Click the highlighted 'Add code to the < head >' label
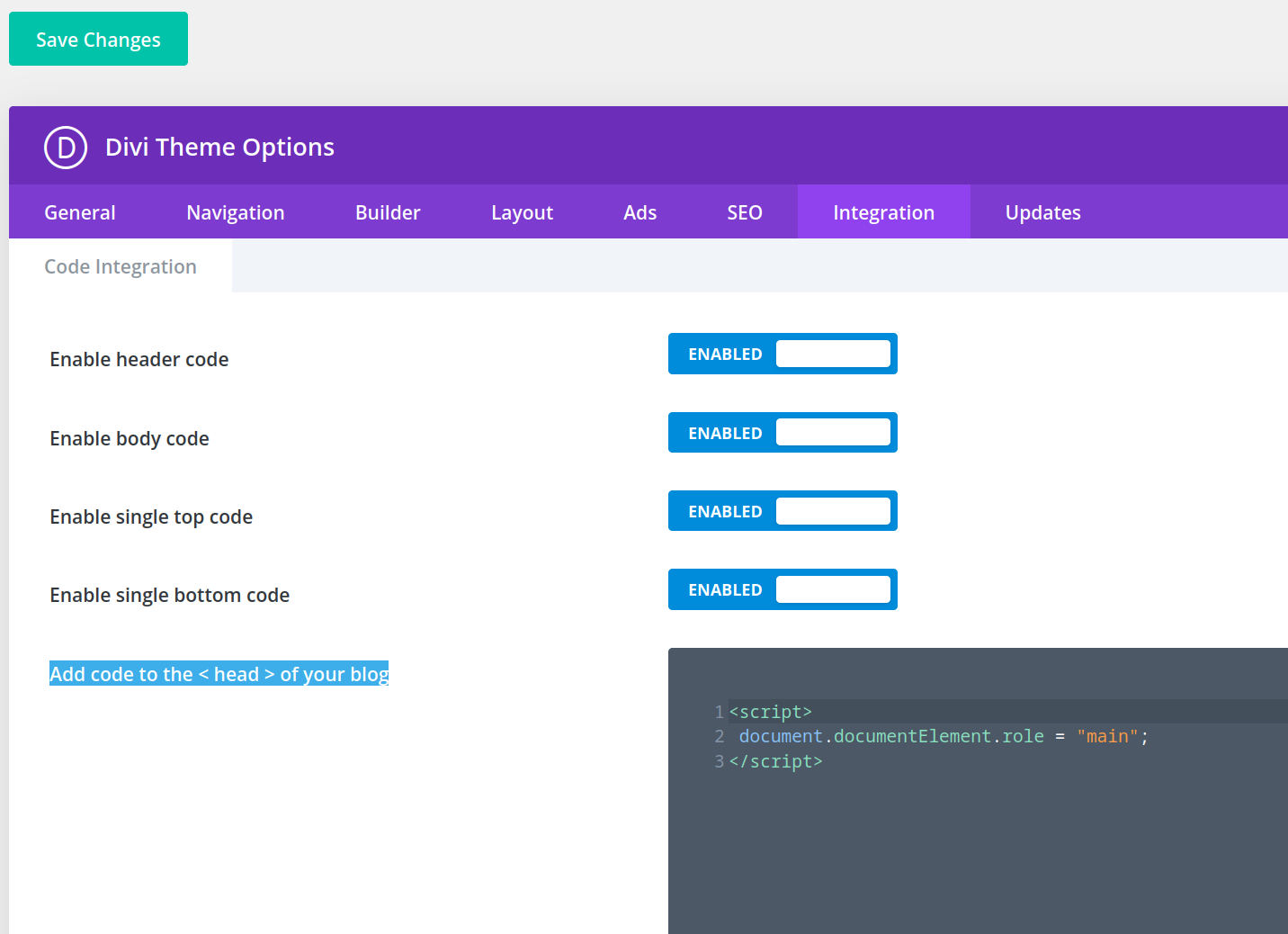 219,674
